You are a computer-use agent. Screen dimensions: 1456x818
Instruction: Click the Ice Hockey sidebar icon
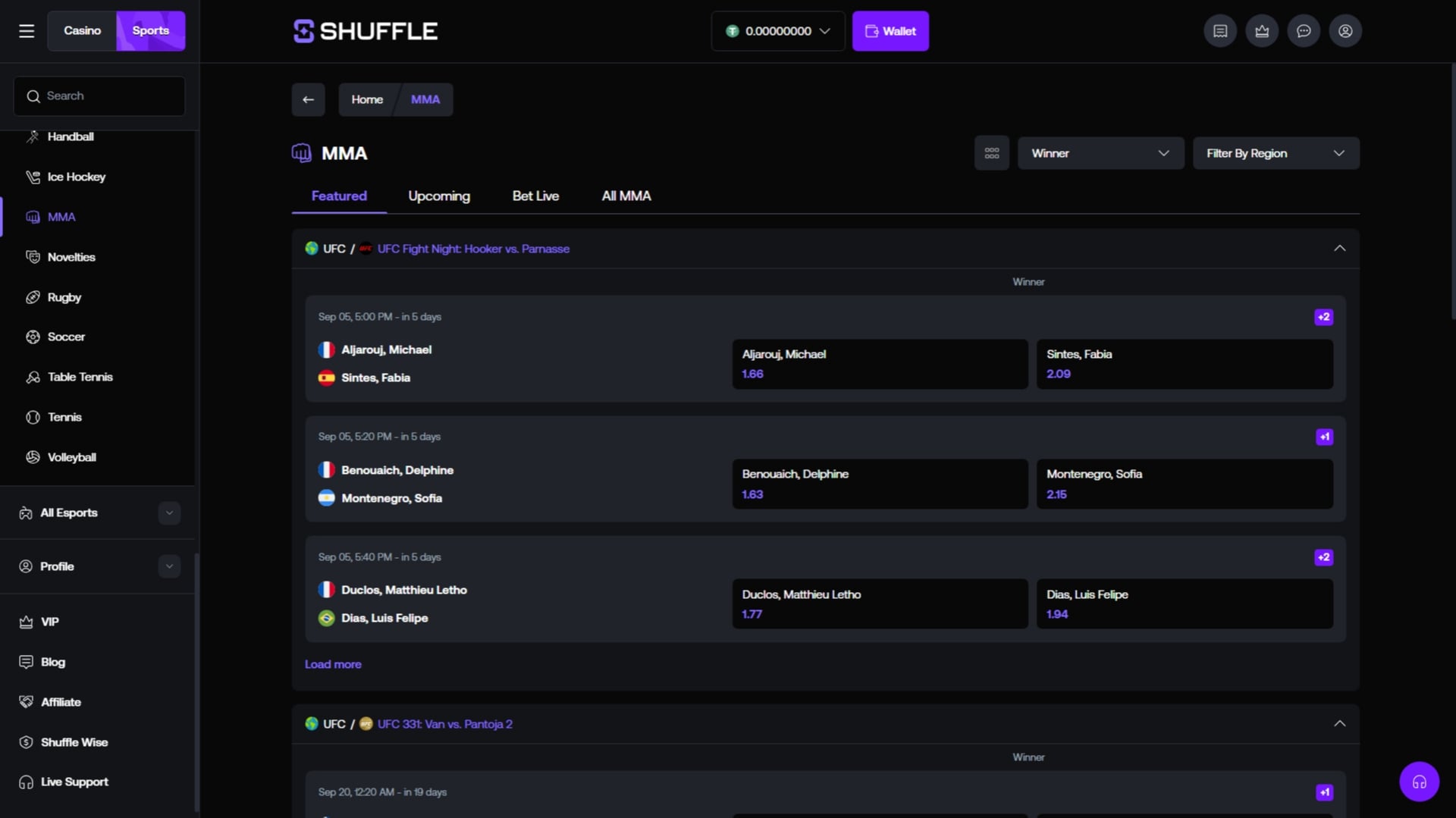(x=33, y=177)
